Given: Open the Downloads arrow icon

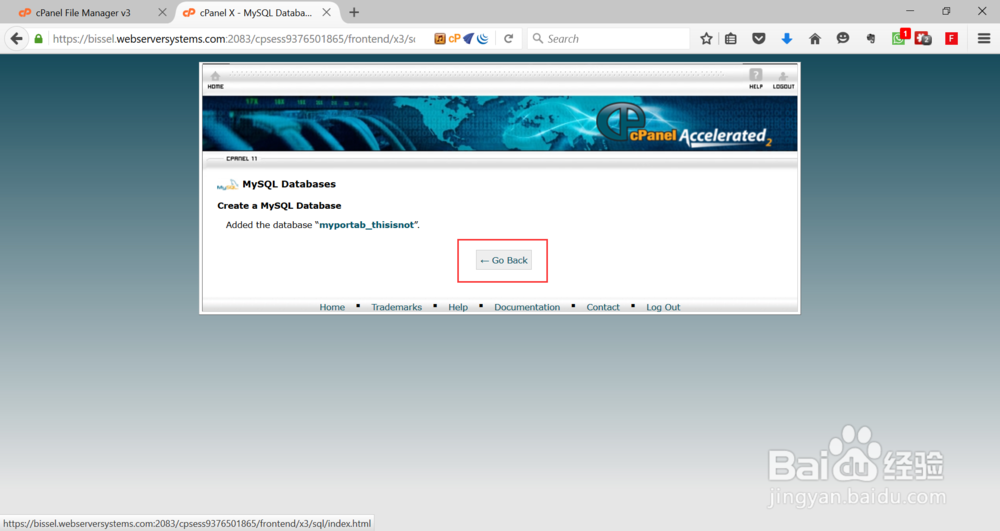Looking at the screenshot, I should pos(787,39).
